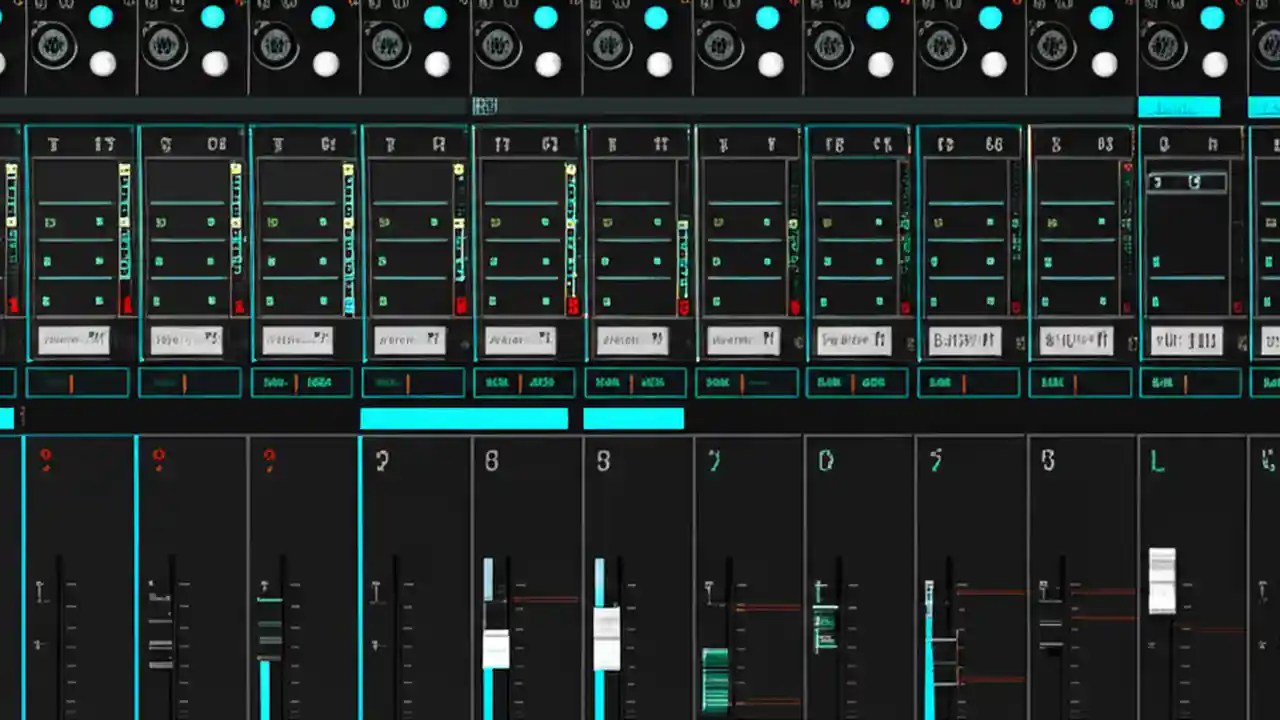1280x720 pixels.
Task: Open the value readout box under channel 4
Action: coord(413,382)
